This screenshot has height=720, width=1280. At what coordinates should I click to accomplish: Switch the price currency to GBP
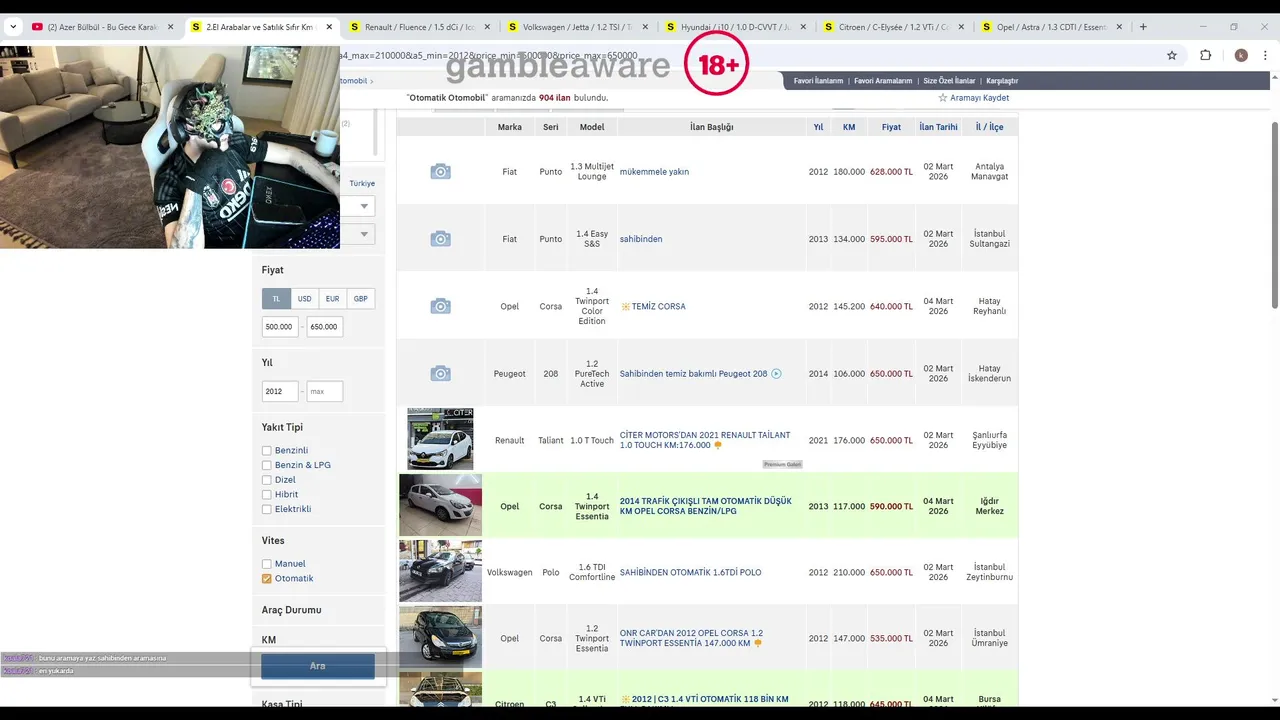(x=360, y=299)
